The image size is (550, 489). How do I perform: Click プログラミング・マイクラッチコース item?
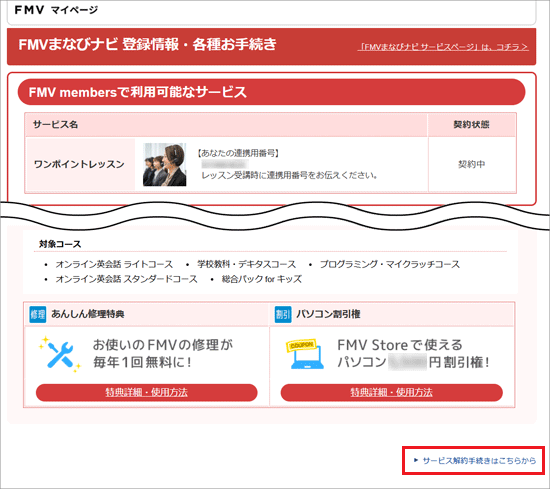pyautogui.click(x=390, y=264)
